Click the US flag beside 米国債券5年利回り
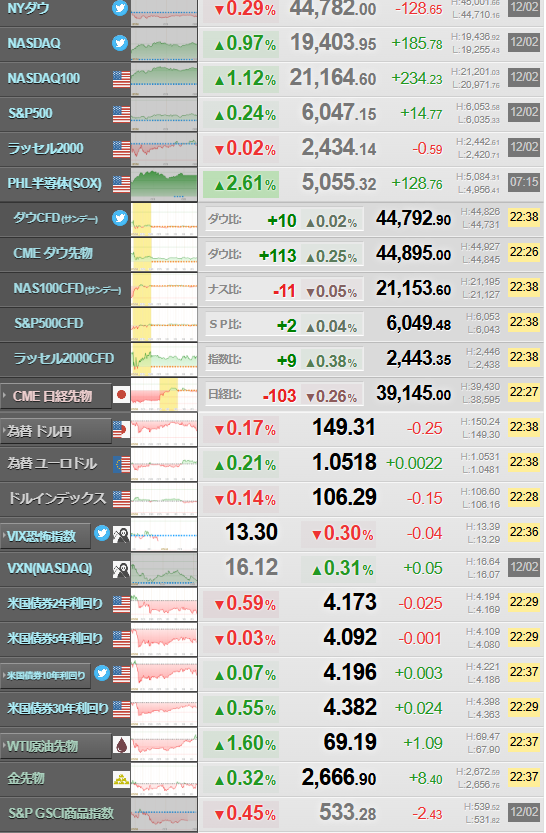The image size is (546, 833). point(121,639)
